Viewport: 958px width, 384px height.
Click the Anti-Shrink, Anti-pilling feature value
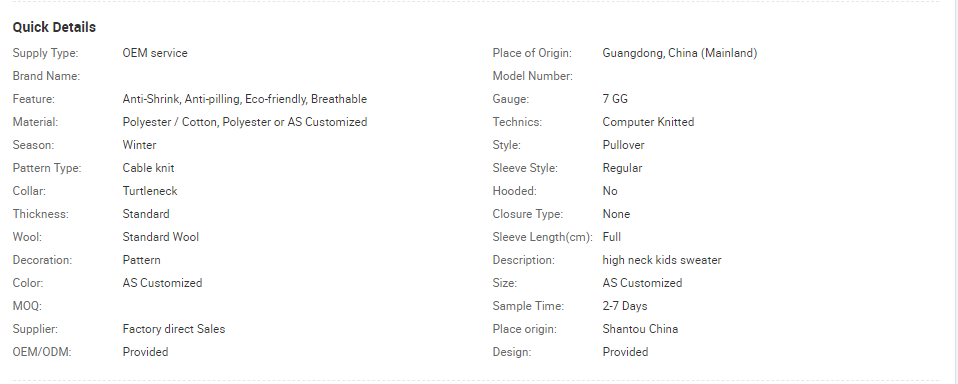click(244, 99)
